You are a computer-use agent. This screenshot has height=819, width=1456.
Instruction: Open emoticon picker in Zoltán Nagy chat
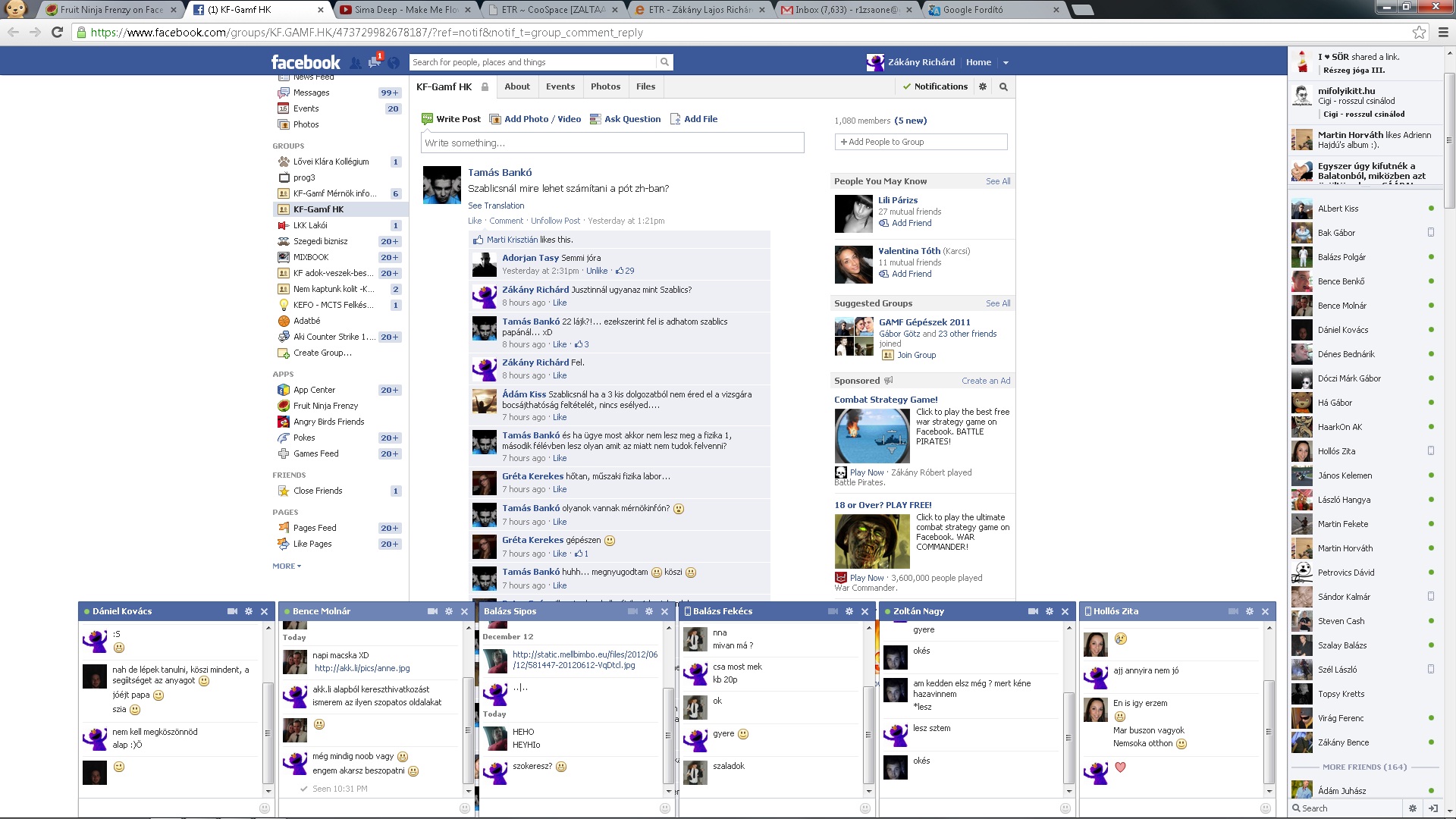(x=1065, y=808)
